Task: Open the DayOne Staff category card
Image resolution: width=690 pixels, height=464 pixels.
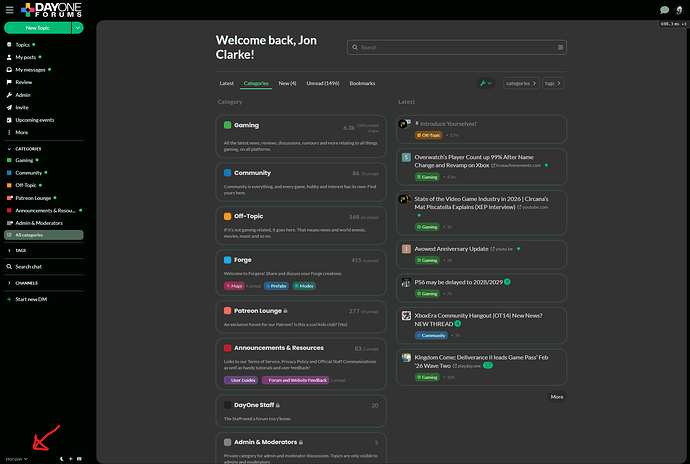Action: tap(301, 411)
